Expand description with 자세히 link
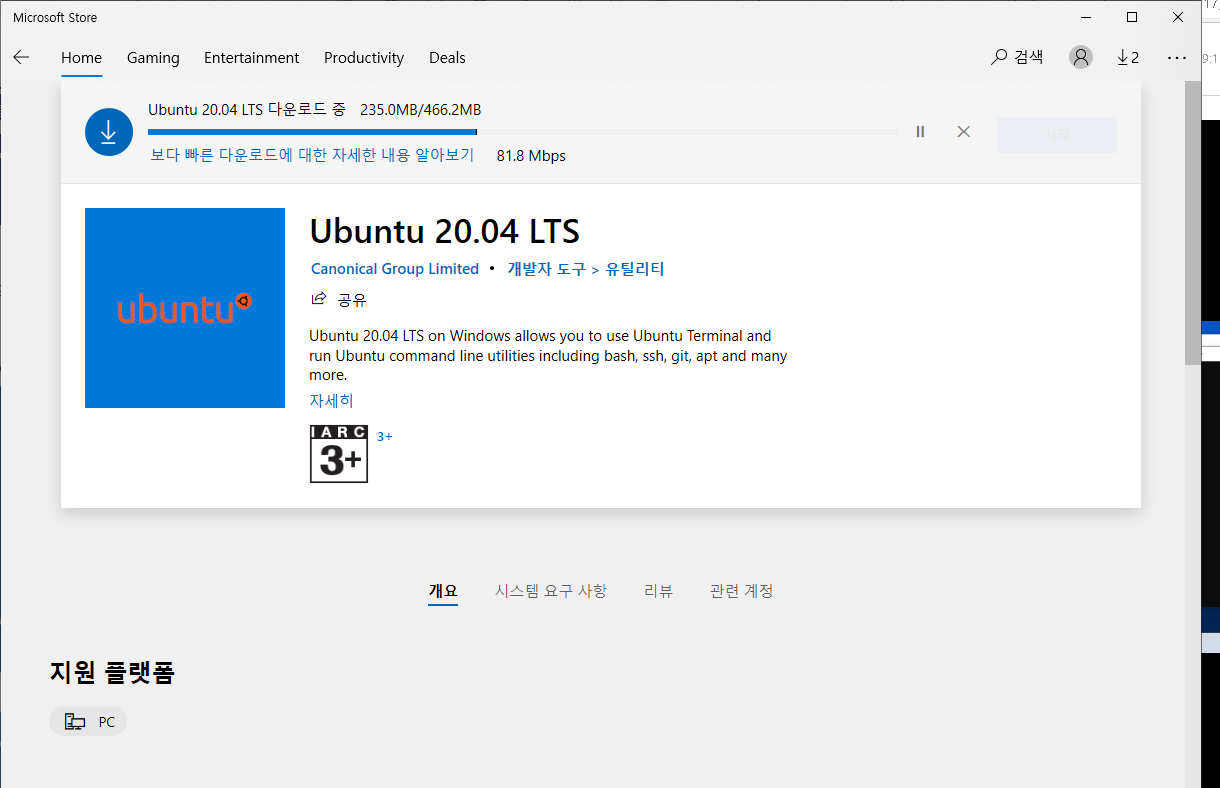 (x=331, y=400)
